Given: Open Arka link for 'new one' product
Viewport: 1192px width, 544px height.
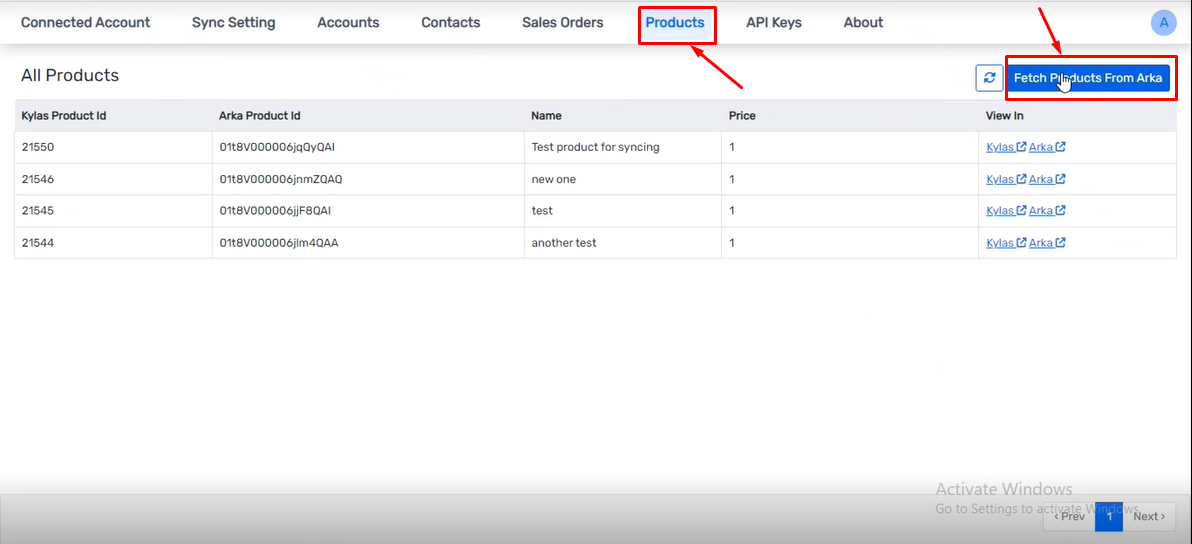Looking at the screenshot, I should point(1047,179).
